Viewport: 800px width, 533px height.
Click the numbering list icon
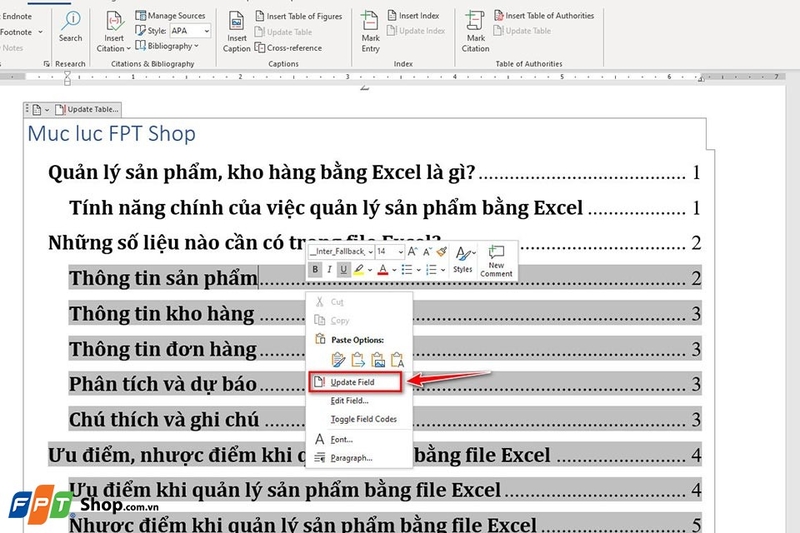432,269
